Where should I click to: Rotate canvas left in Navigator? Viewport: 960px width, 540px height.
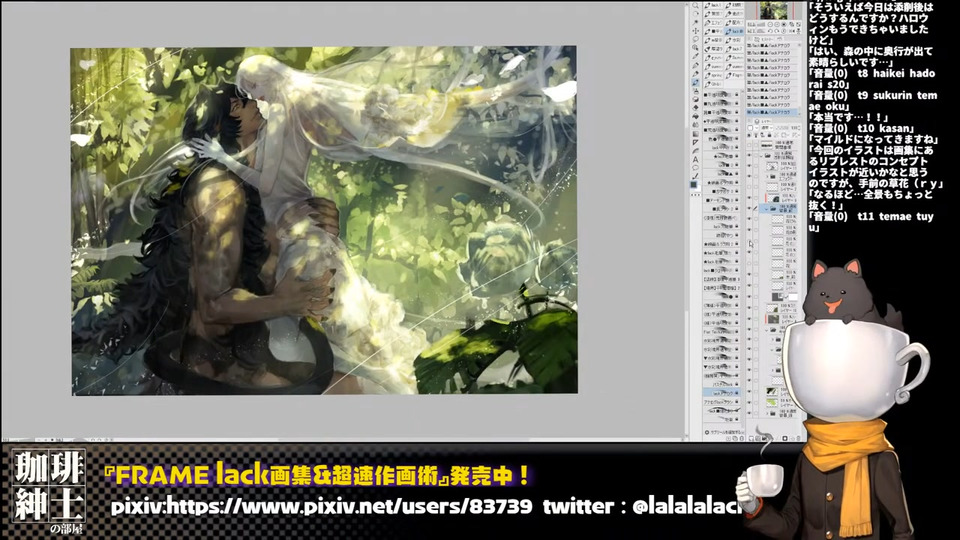click(x=770, y=31)
